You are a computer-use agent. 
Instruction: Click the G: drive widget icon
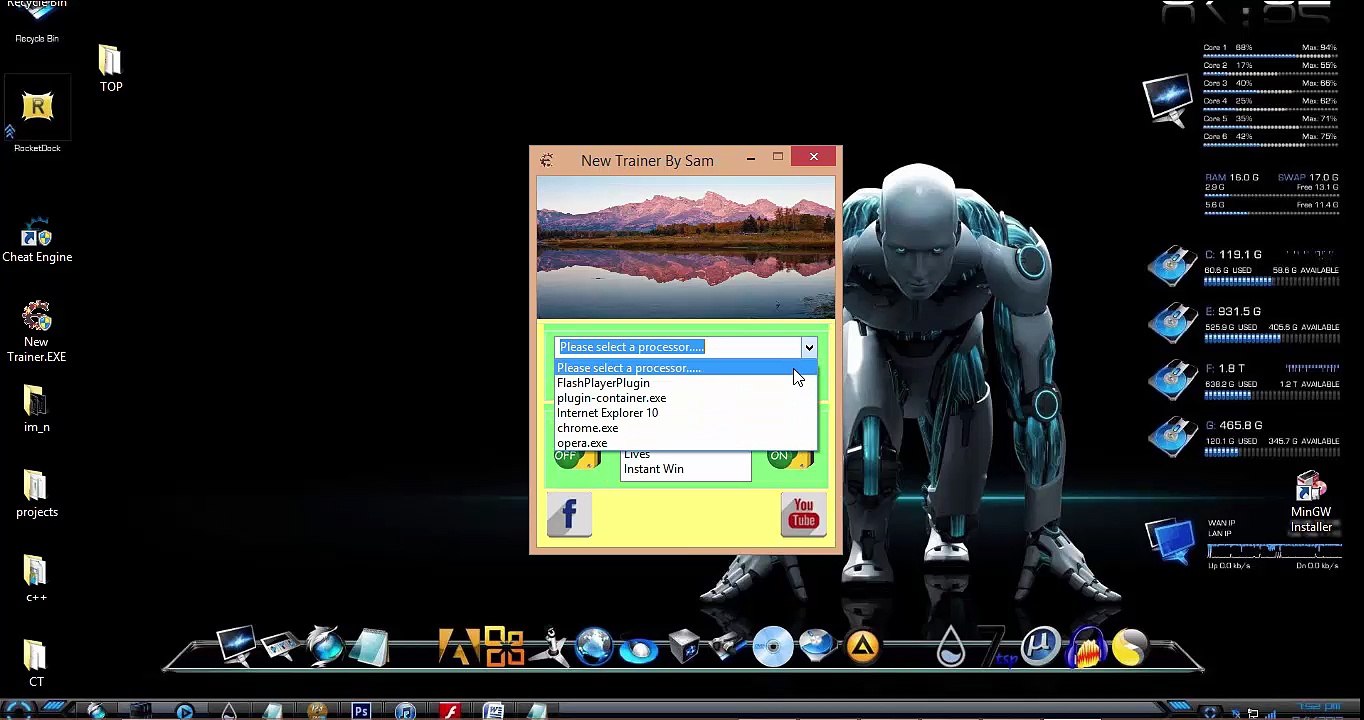(x=1172, y=437)
